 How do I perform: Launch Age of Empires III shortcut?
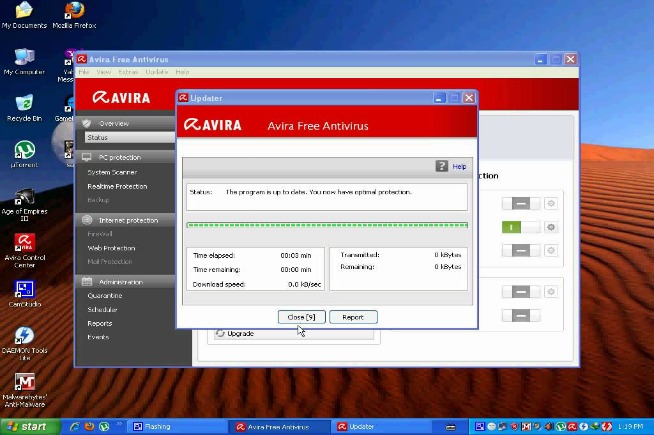pos(24,204)
